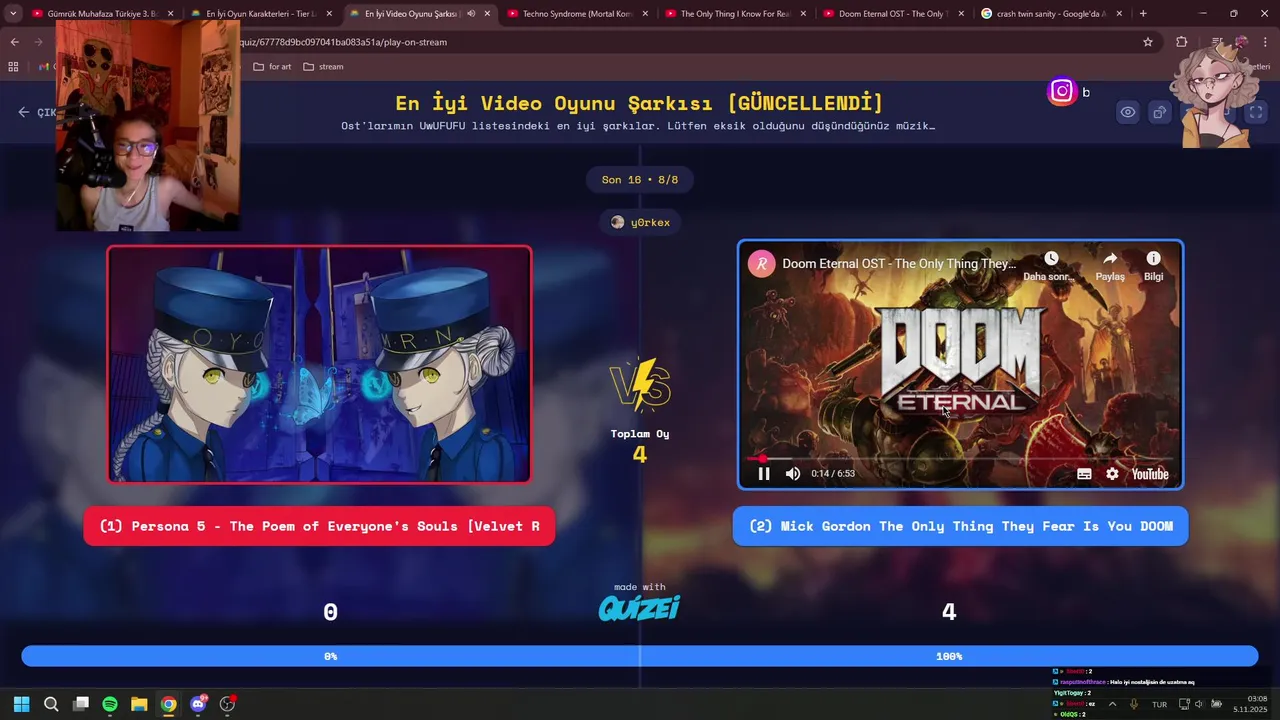Viewport: 1280px width, 720px height.
Task: Select the Persona 5 twins image
Action: (319, 364)
